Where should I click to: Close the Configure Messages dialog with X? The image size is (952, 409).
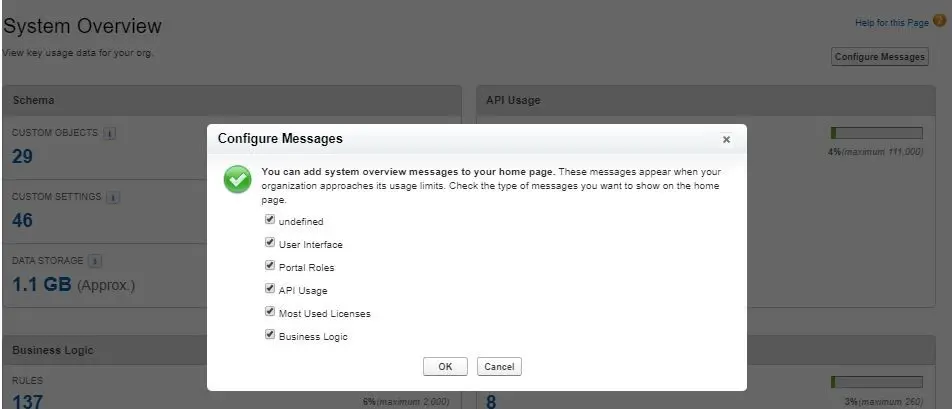click(x=726, y=140)
